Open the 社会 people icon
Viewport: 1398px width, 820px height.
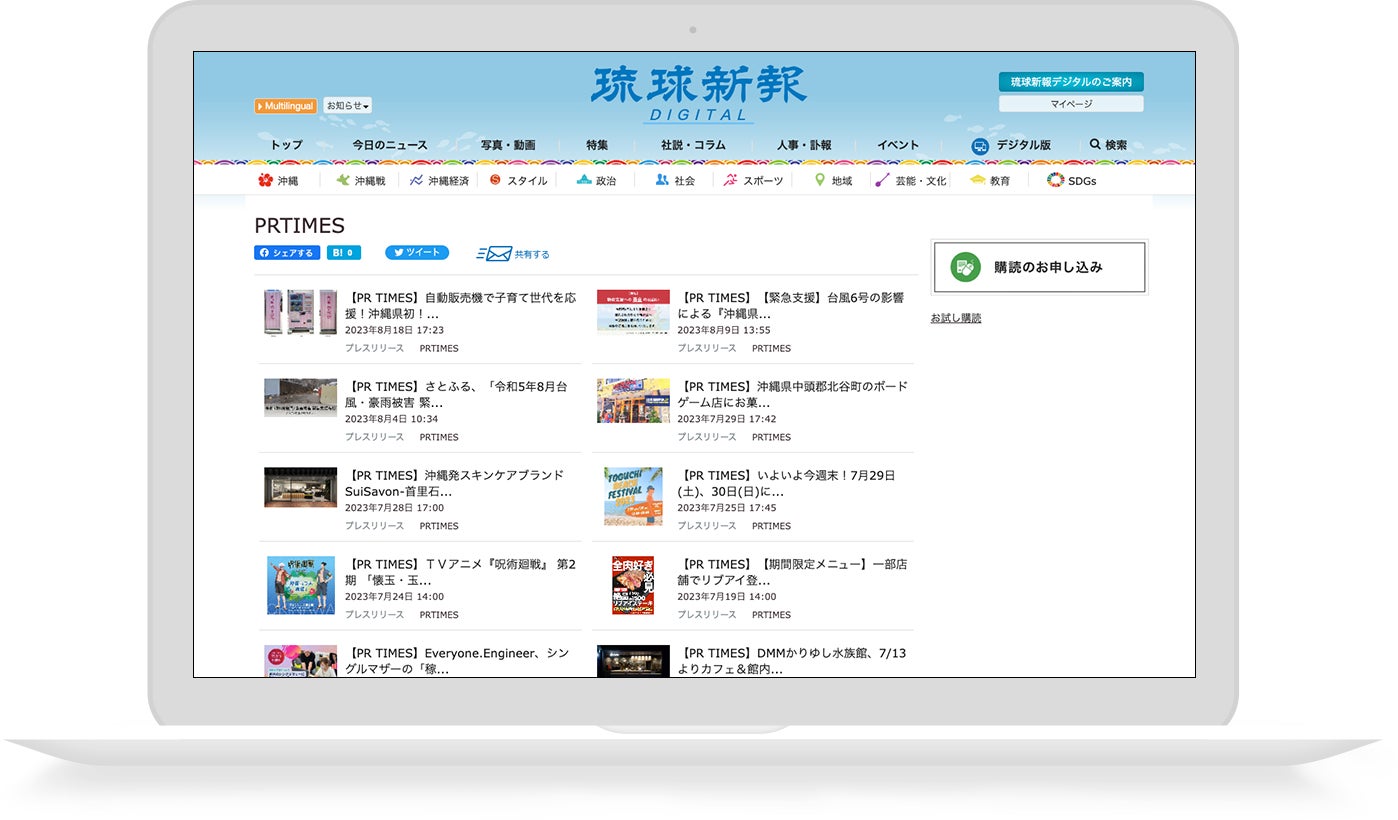point(662,181)
